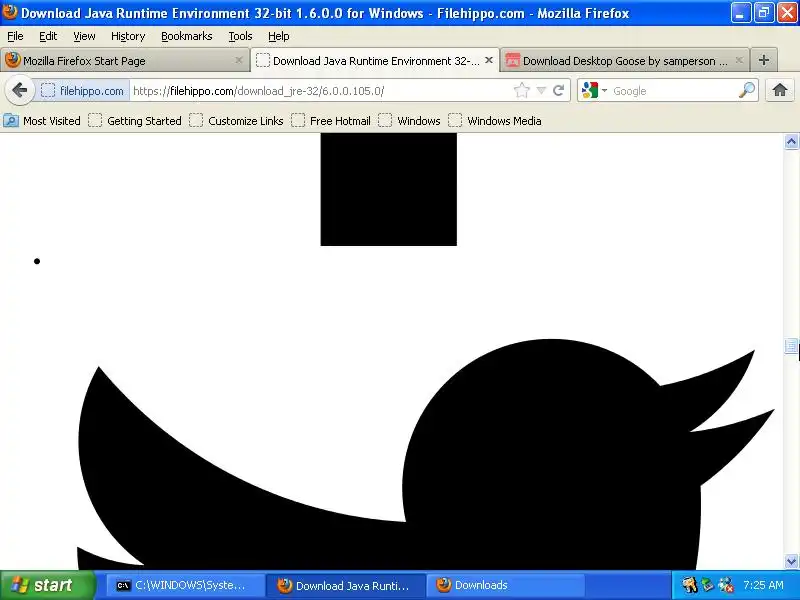Close the Mozilla Firefox Start Page tab

(238, 60)
